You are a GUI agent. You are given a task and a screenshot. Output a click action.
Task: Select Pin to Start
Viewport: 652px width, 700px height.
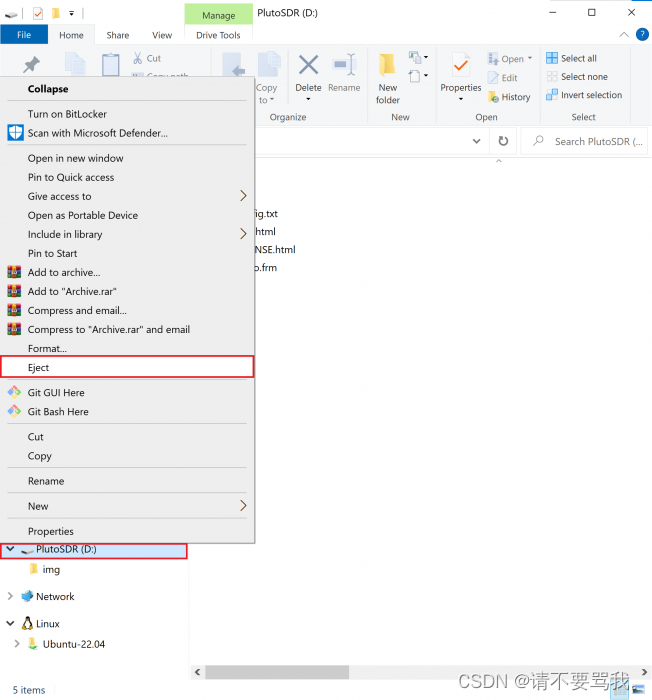pos(128,253)
